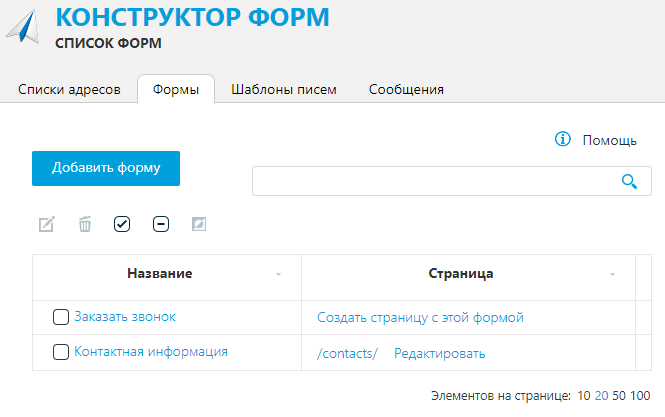Go to the Сообщения tab
Image resolution: width=665 pixels, height=417 pixels.
(x=406, y=90)
